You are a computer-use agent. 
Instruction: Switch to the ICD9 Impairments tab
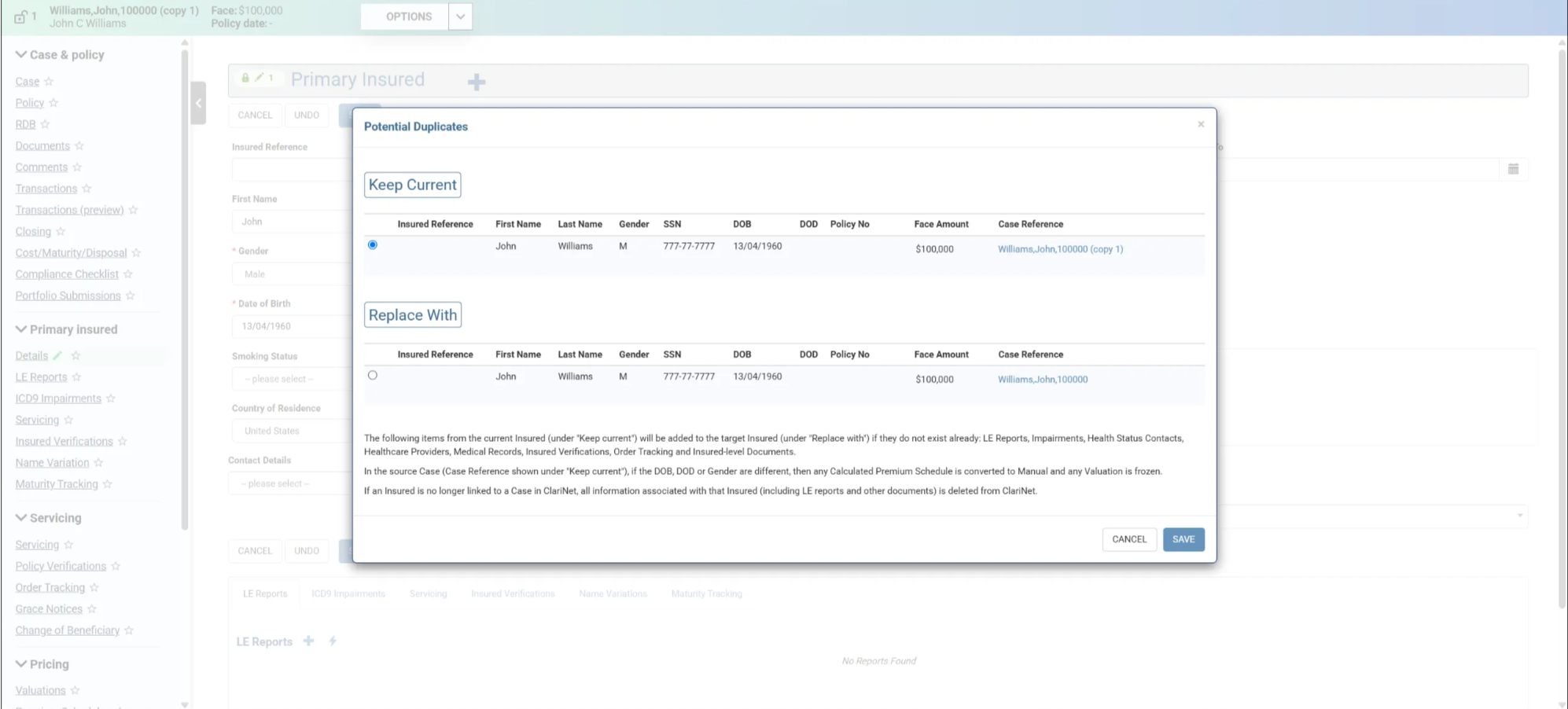coord(348,594)
